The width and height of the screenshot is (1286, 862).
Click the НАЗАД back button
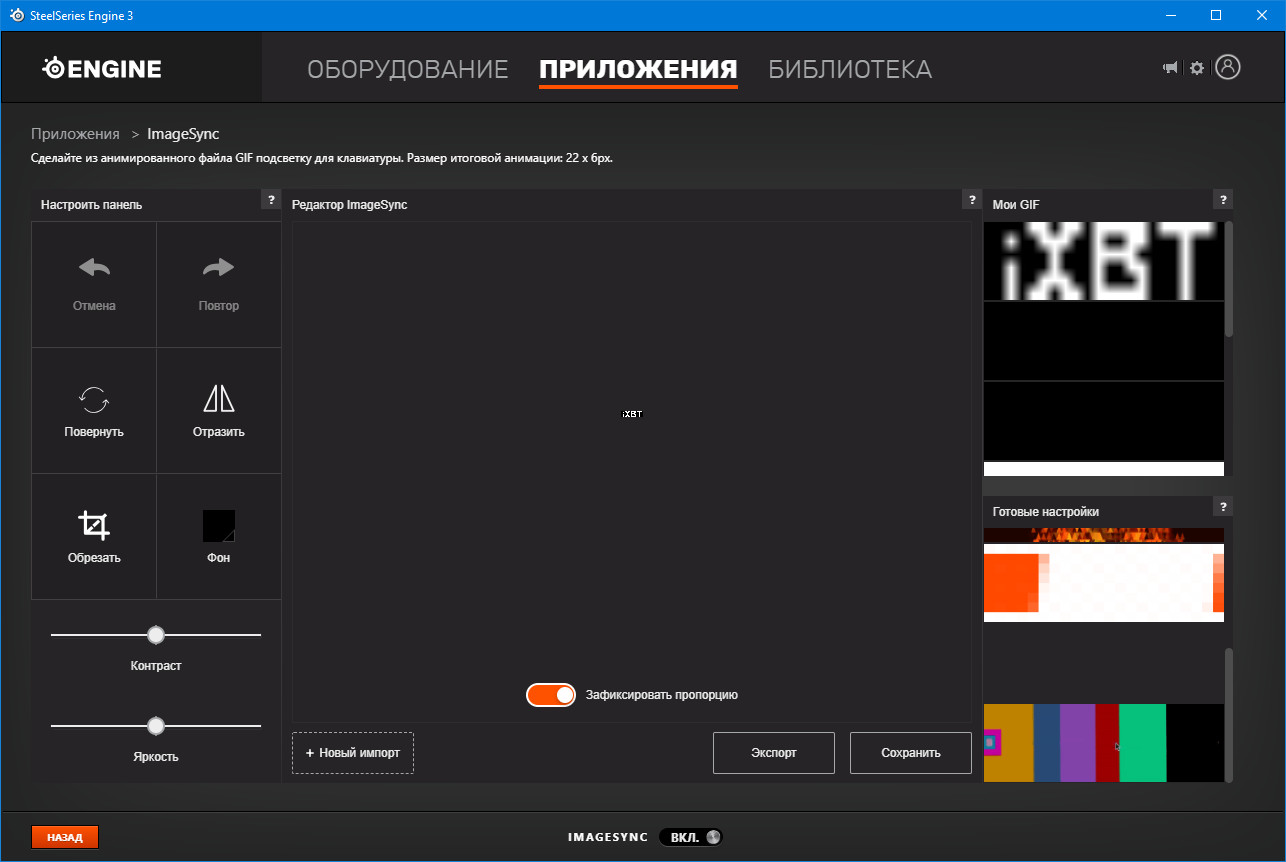click(x=65, y=837)
